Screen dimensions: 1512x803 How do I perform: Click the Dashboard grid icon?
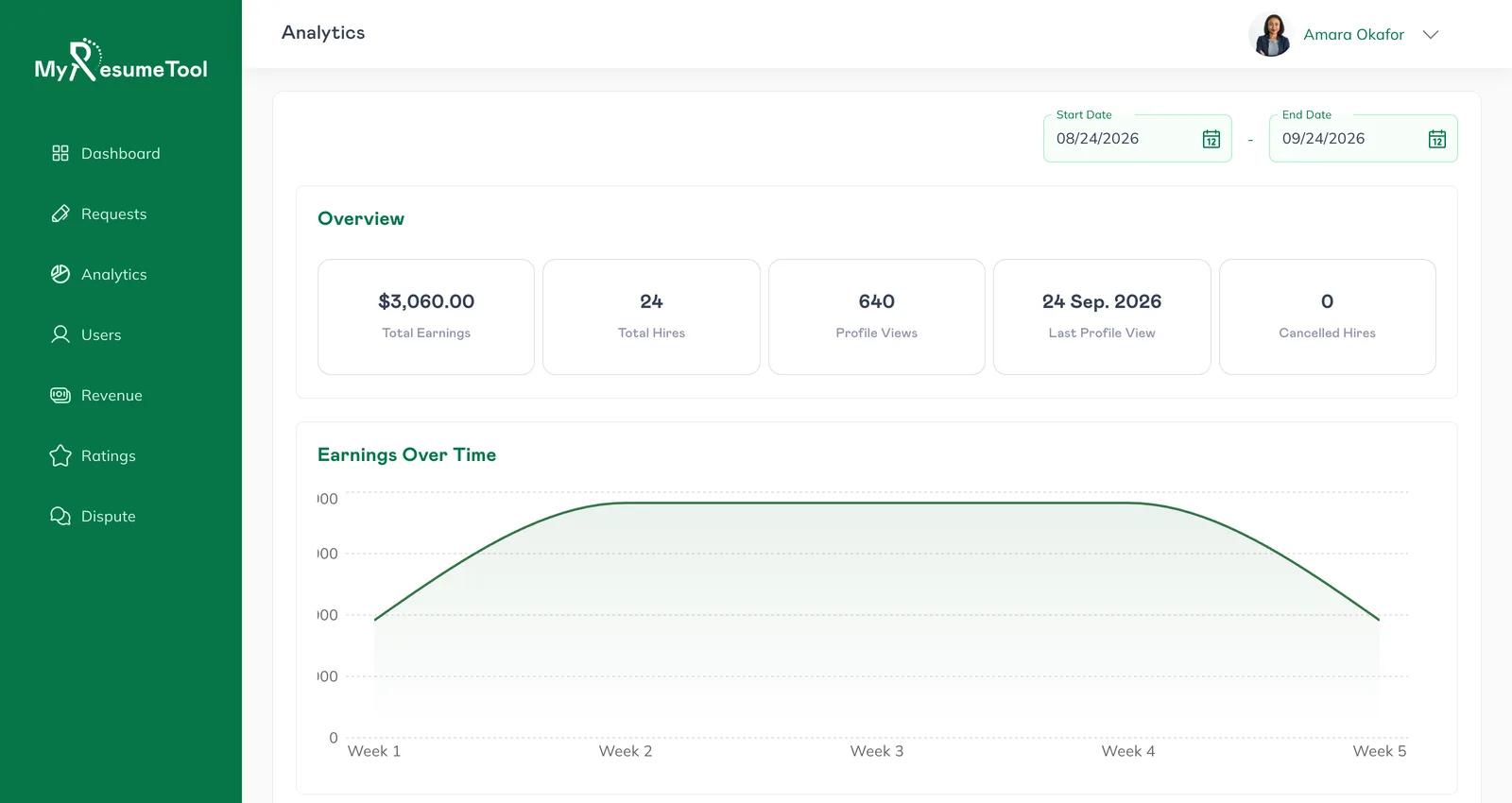tap(60, 153)
